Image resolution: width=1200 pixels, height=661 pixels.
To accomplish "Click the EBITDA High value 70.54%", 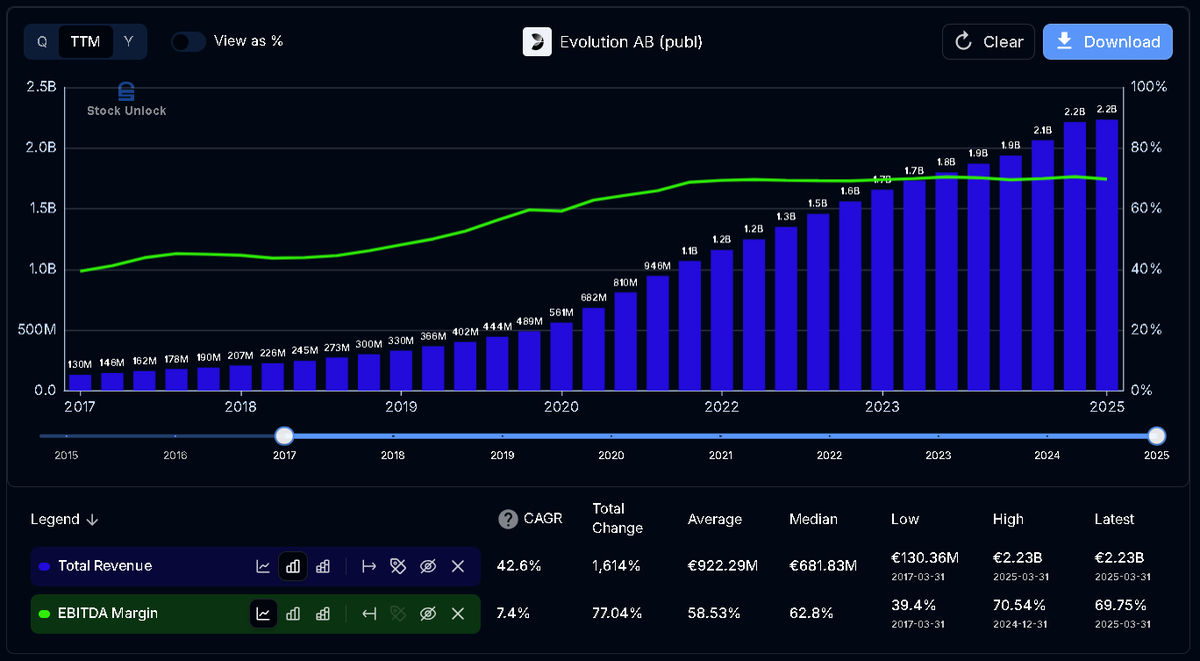I will pos(1019,604).
